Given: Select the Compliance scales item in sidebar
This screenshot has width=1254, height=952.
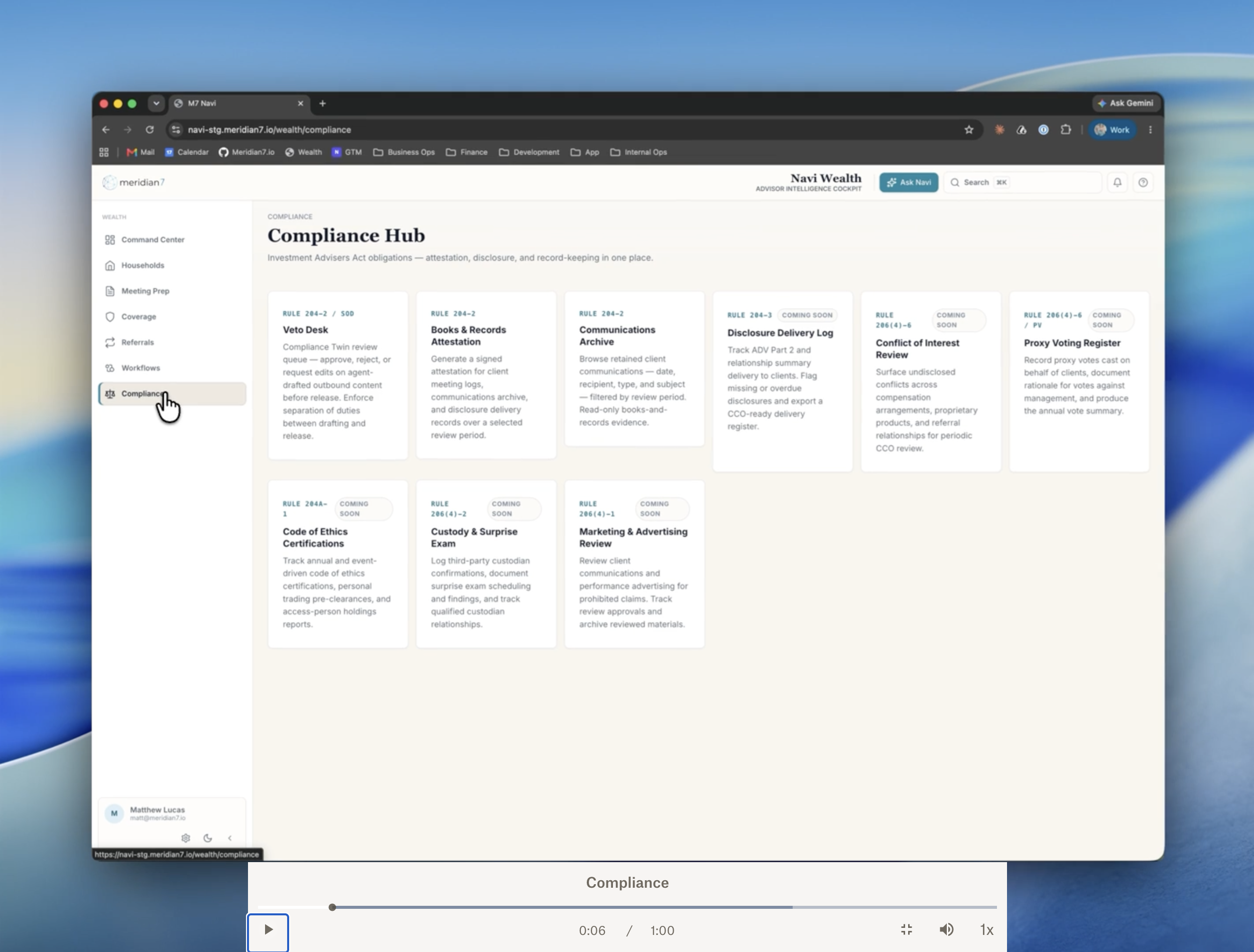Looking at the screenshot, I should [x=172, y=394].
